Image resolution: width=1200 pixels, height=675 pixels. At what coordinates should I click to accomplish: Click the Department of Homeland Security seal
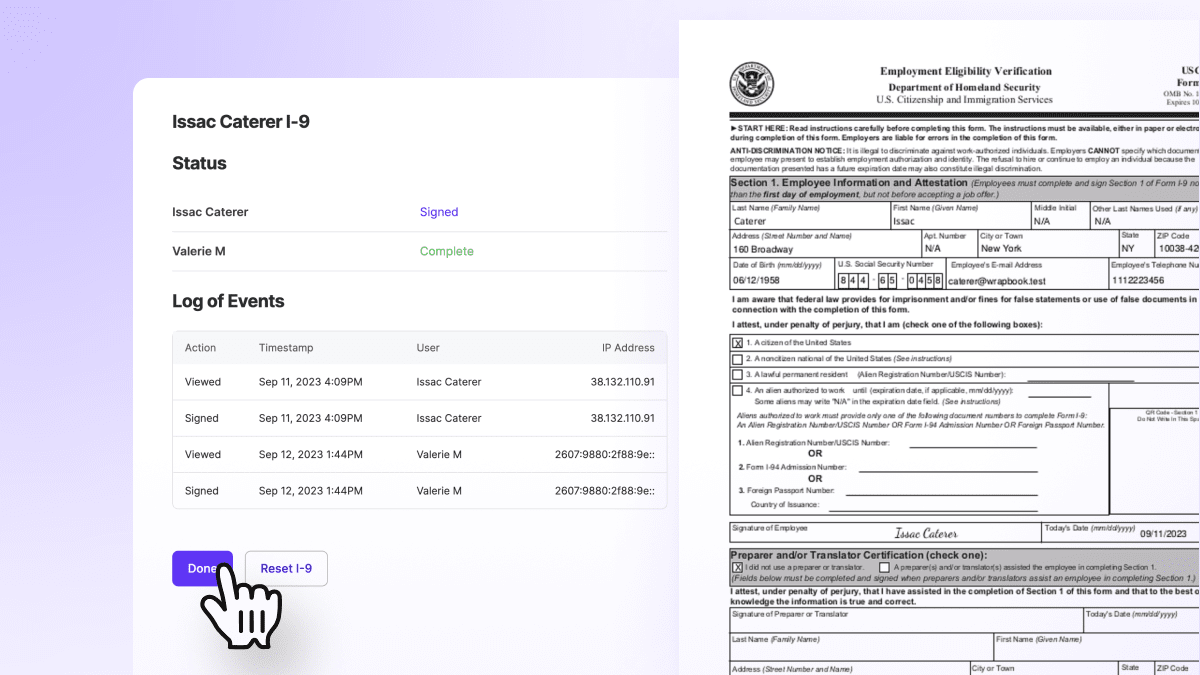click(x=750, y=84)
